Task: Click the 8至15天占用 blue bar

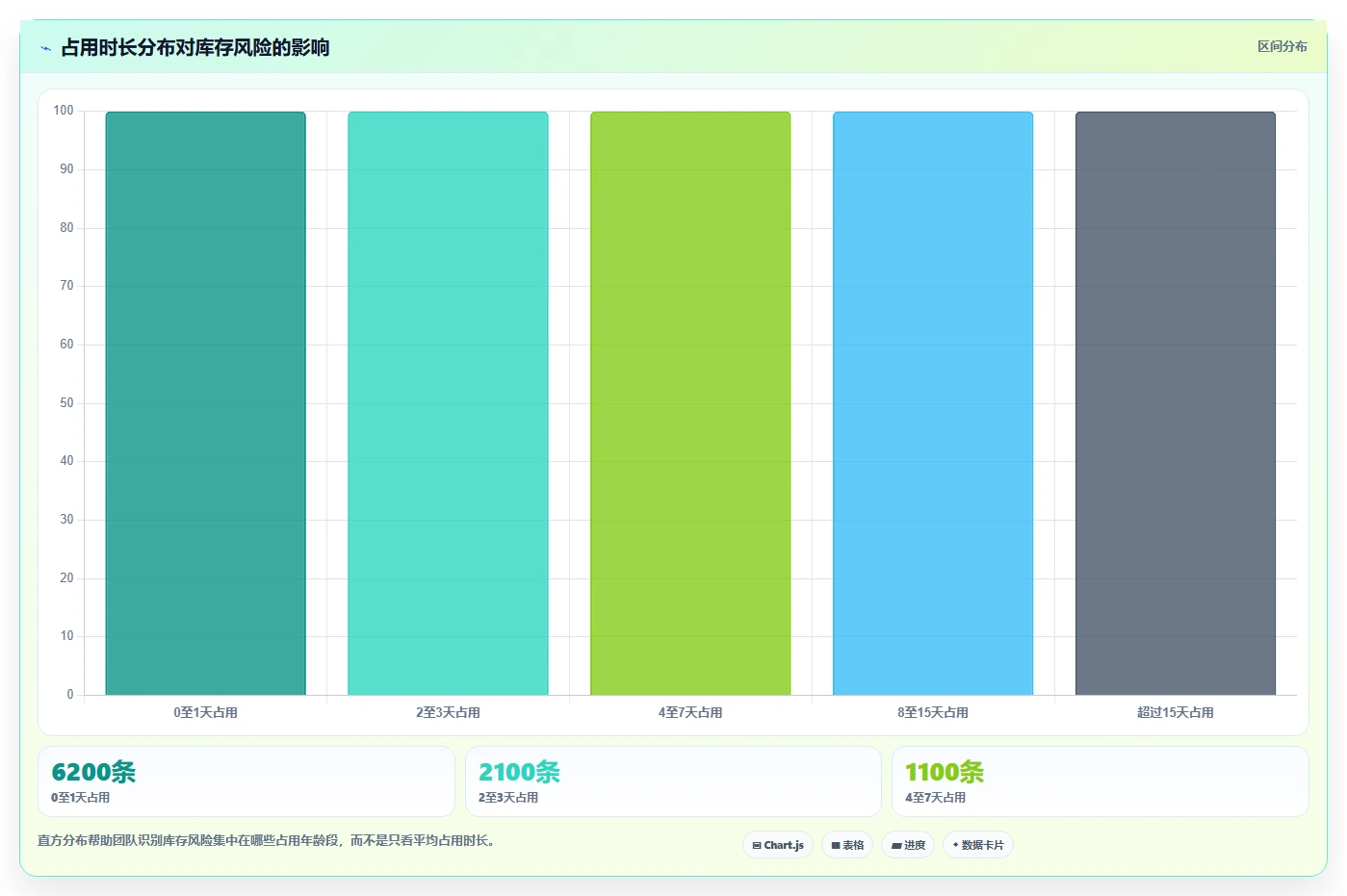Action: pos(933,403)
